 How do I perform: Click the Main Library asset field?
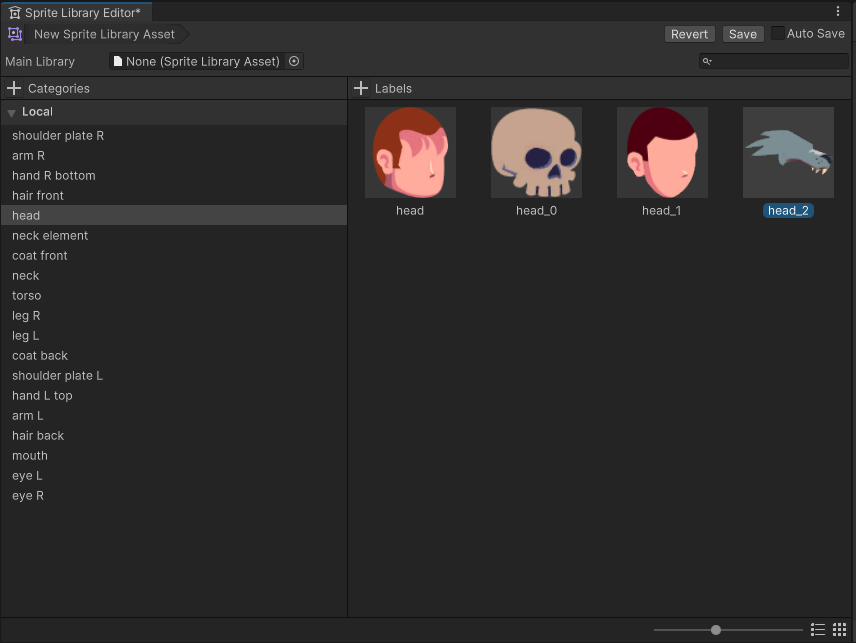coord(198,61)
